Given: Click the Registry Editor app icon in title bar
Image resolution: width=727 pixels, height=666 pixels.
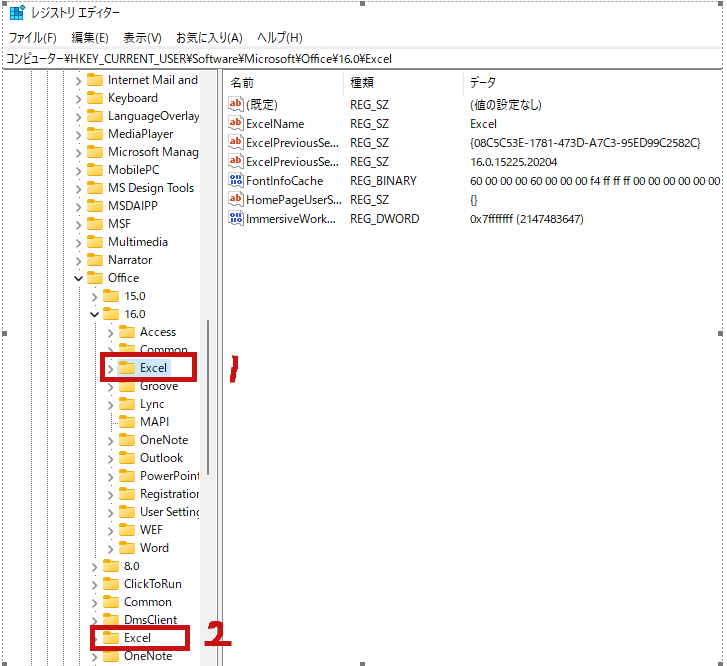Looking at the screenshot, I should (x=17, y=13).
